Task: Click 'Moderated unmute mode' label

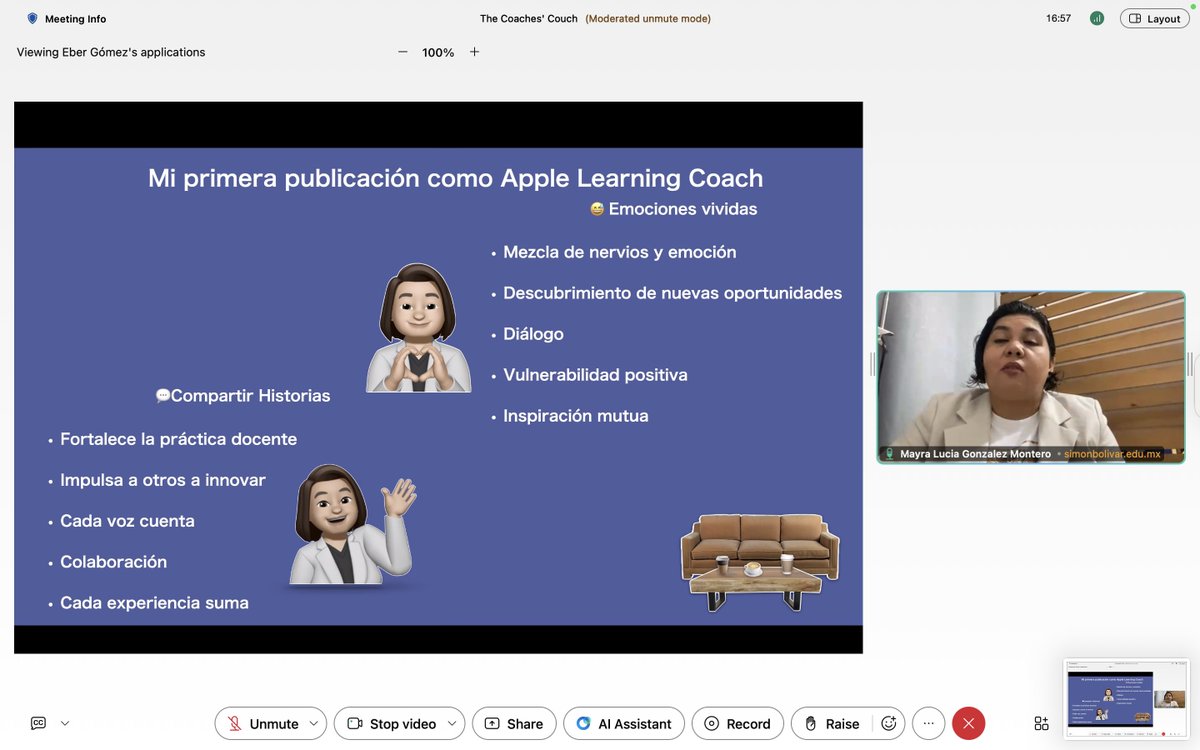Action: tap(648, 18)
